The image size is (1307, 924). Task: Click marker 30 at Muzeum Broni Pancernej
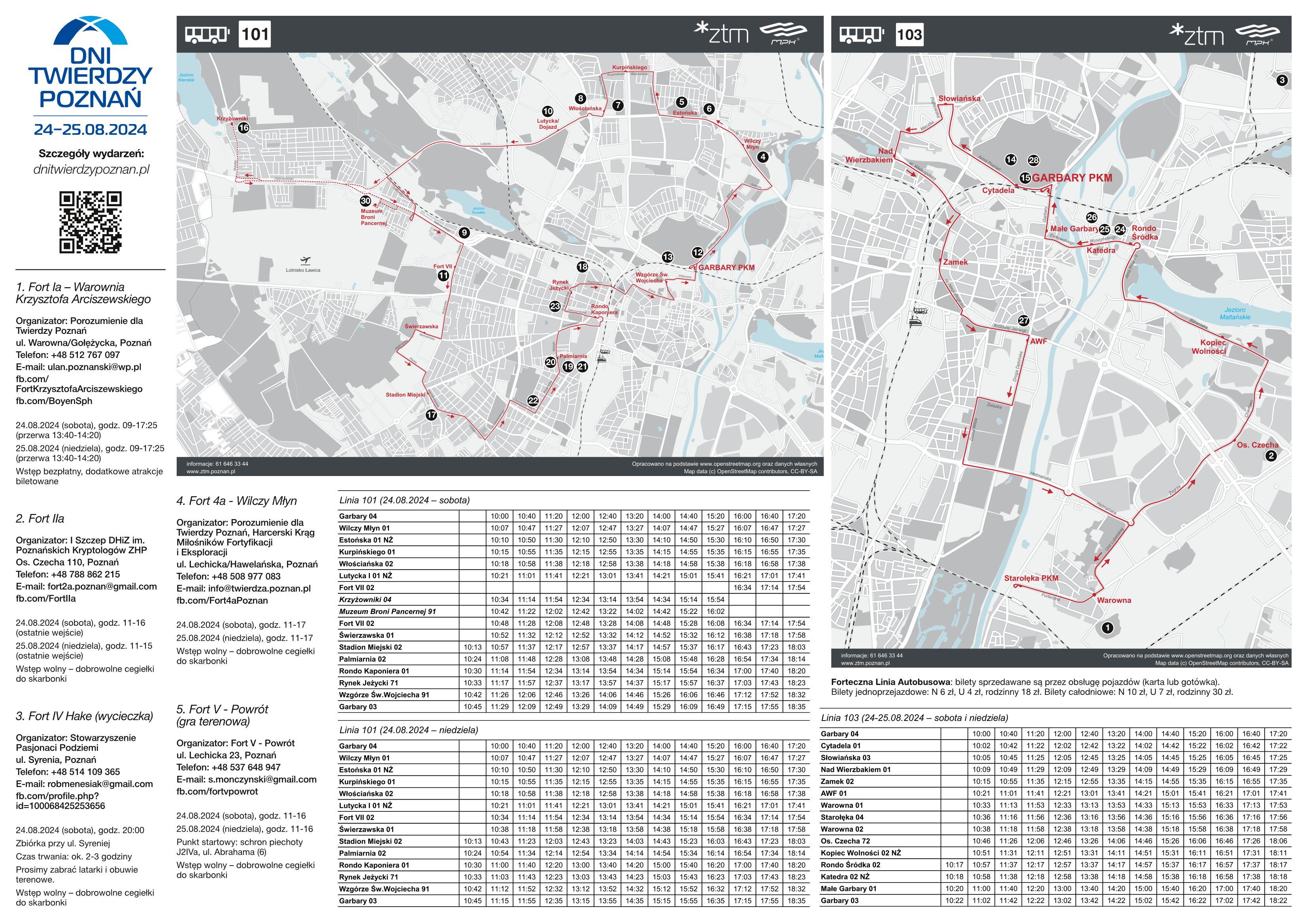click(x=366, y=201)
